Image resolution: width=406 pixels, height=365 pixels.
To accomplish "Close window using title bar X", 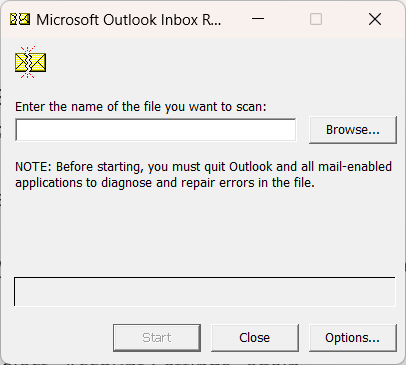I will [x=375, y=19].
